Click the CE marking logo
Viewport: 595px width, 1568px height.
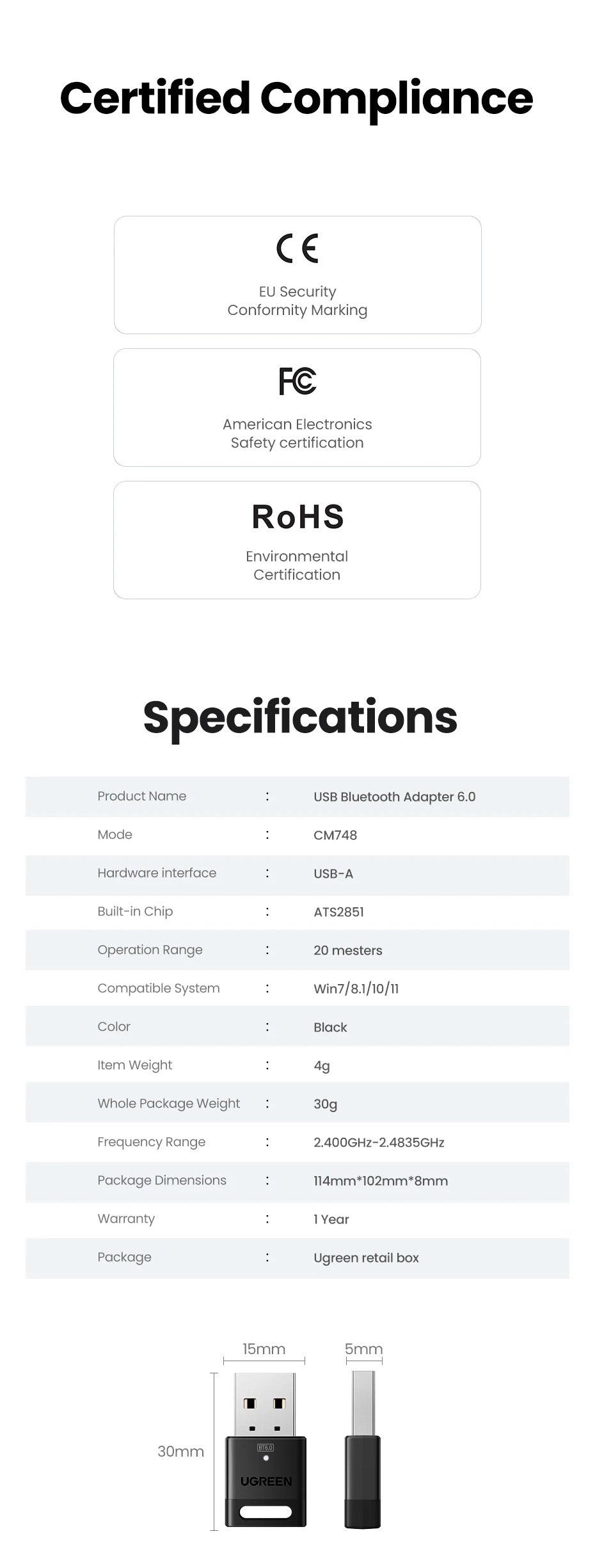pyautogui.click(x=297, y=249)
